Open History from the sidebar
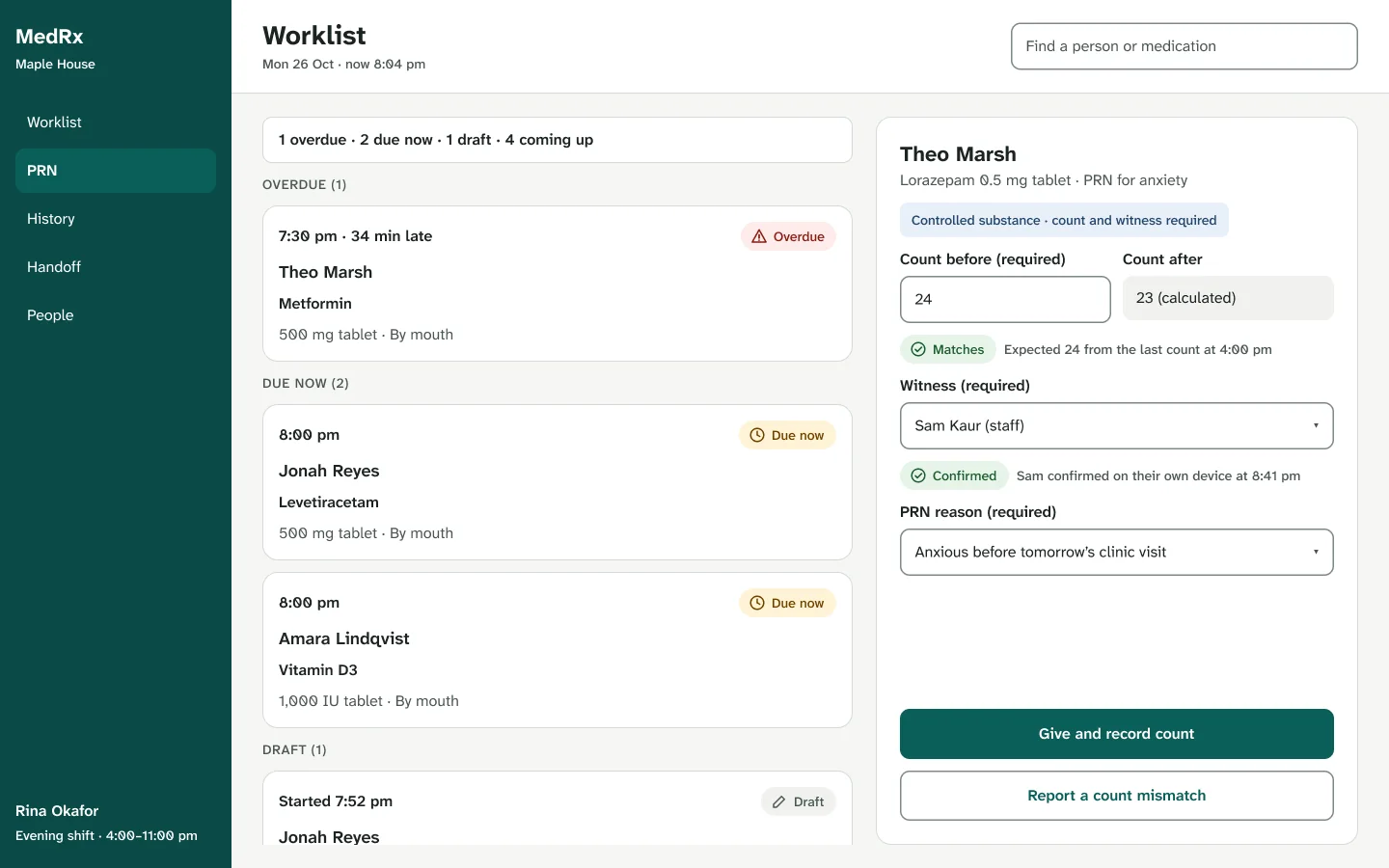The image size is (1389, 868). coord(116,219)
